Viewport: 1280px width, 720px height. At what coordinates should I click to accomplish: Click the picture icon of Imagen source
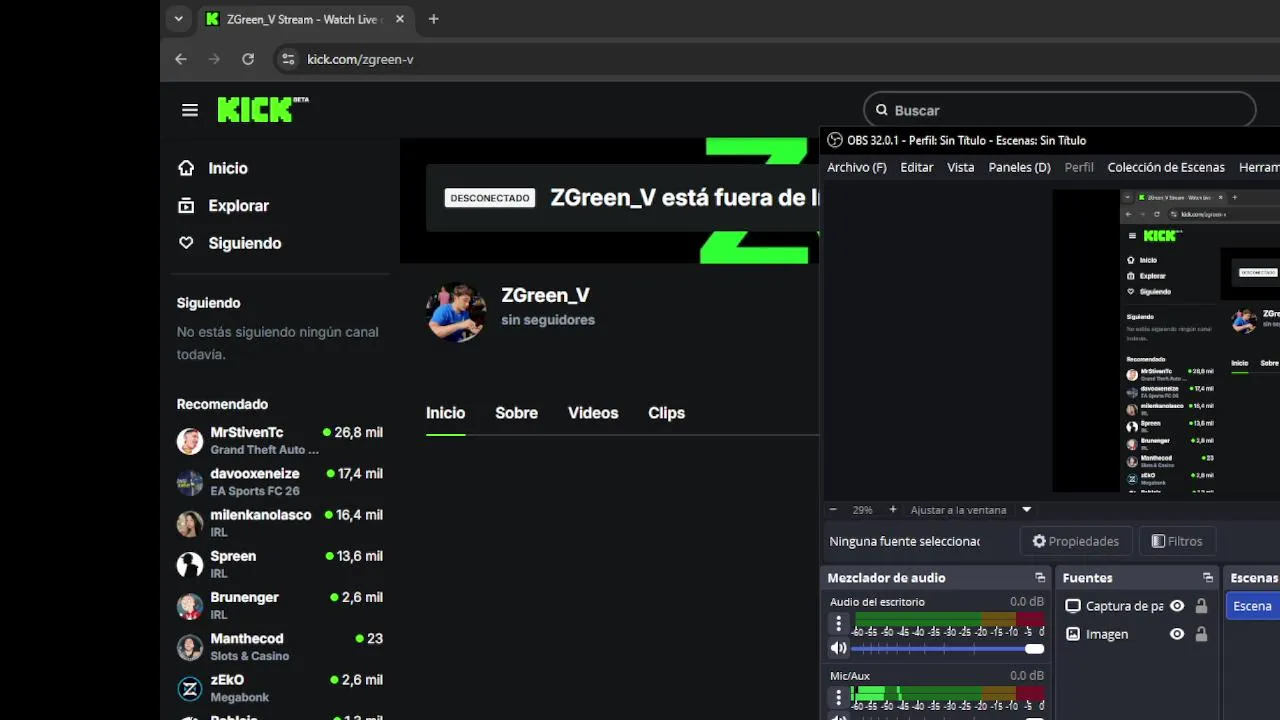point(1073,634)
